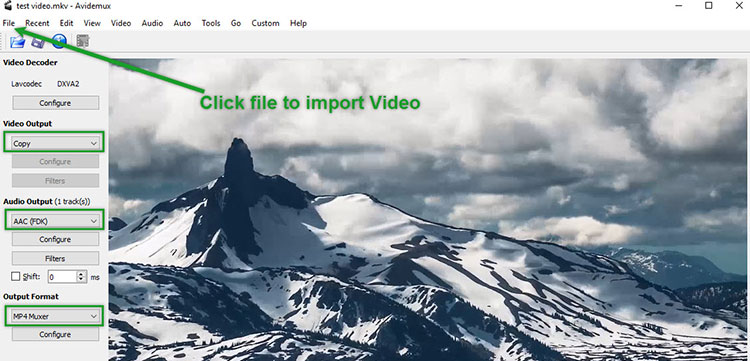Increase audio shift with the up arrow
Screen dimensions: 750x361
[81, 273]
